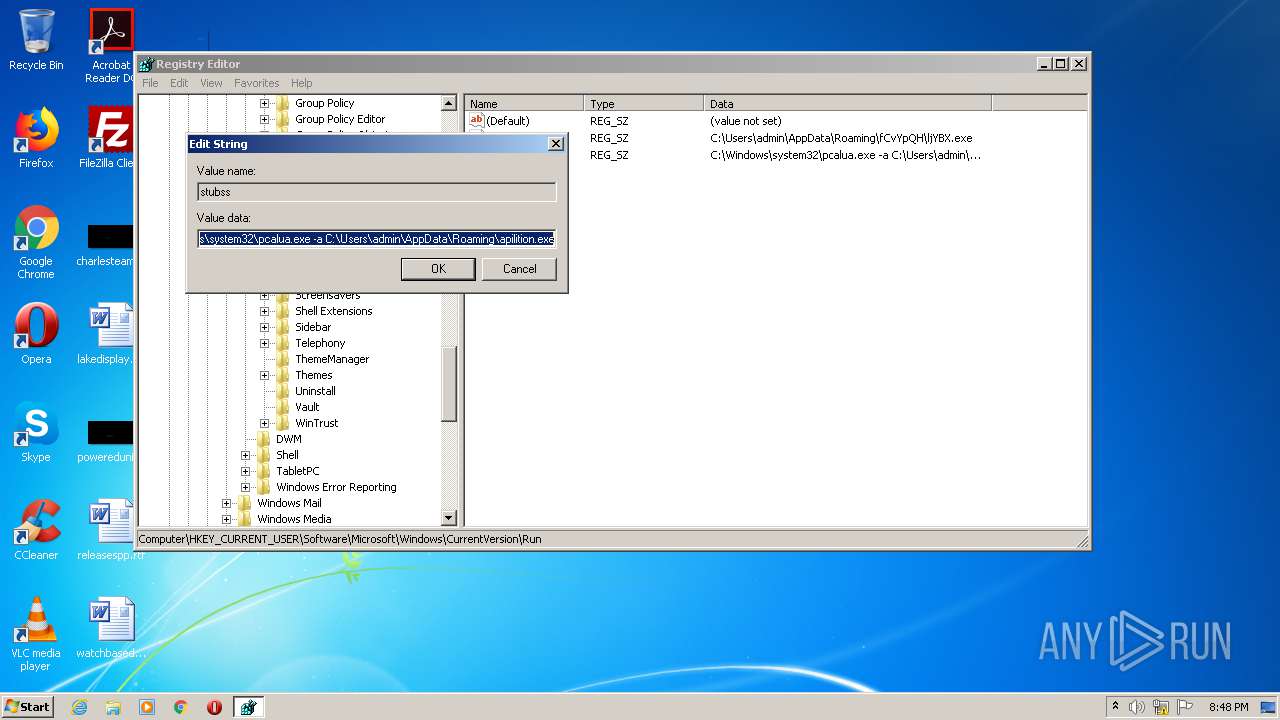Launch FileZilla Client desktop icon
The image size is (1280, 720).
coord(110,138)
